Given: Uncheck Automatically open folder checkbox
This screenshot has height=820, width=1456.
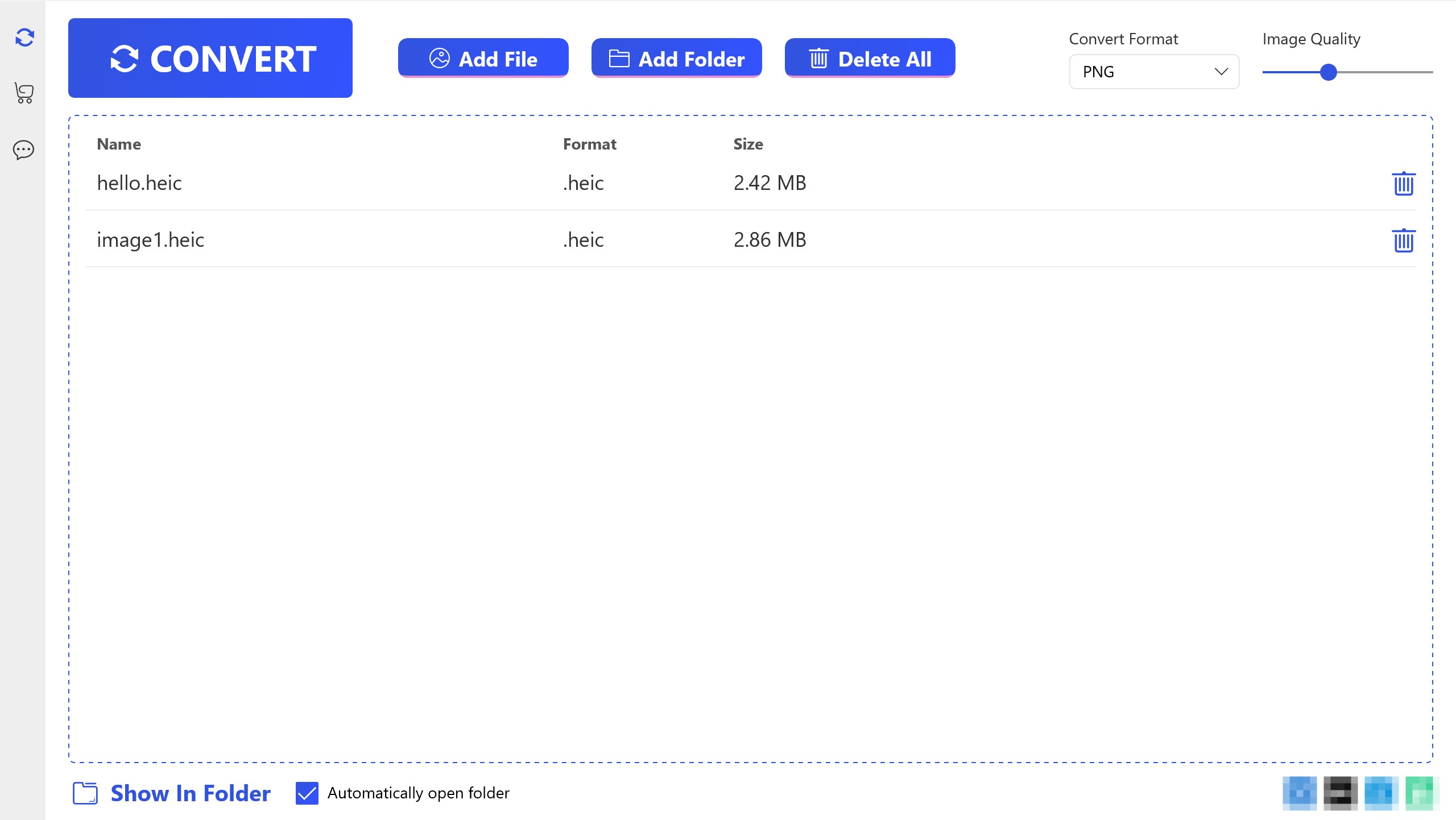Looking at the screenshot, I should click(307, 793).
